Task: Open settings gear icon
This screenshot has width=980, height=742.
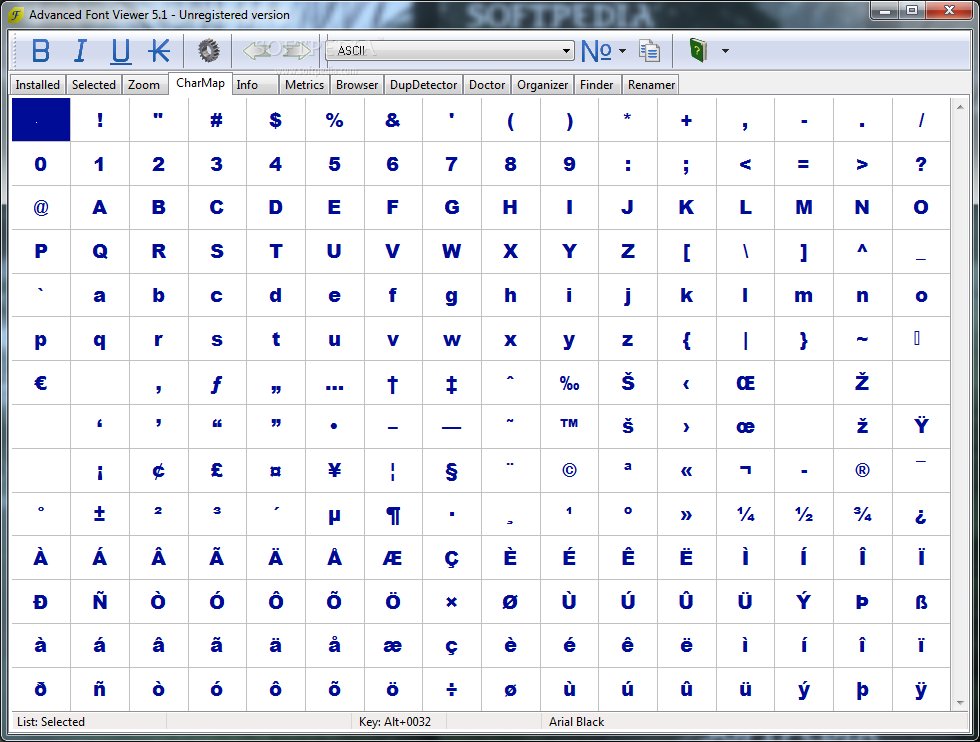Action: pyautogui.click(x=209, y=51)
